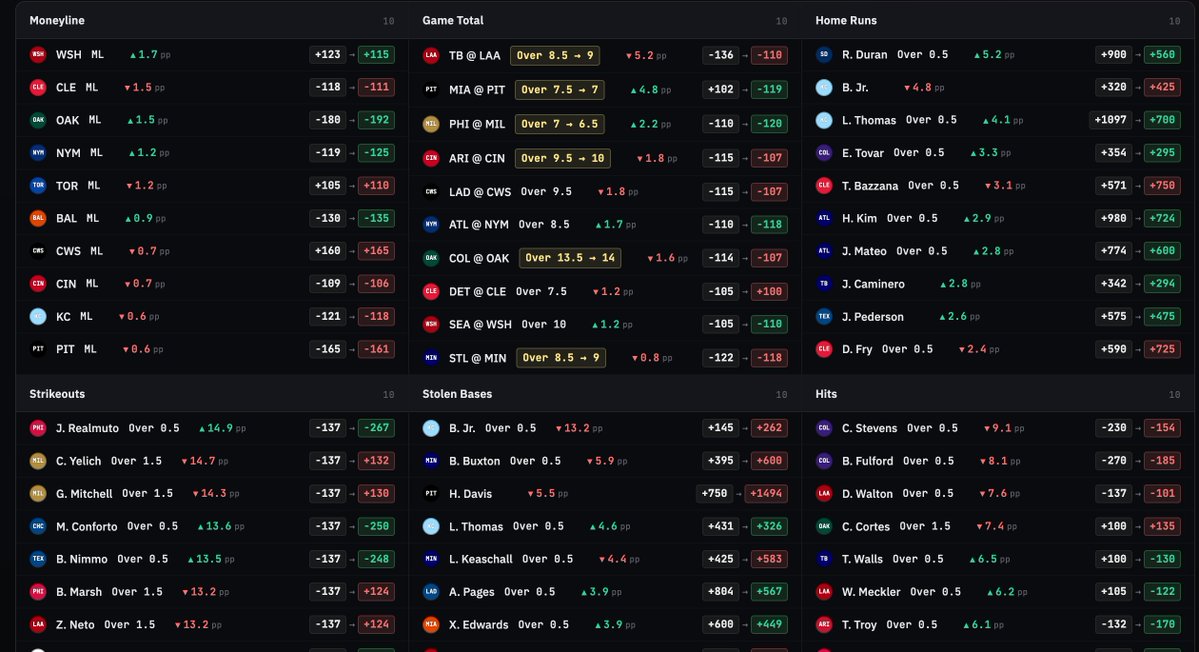Click the Over 9.5 → 10 badge for ARI @ CIN

coord(563,158)
